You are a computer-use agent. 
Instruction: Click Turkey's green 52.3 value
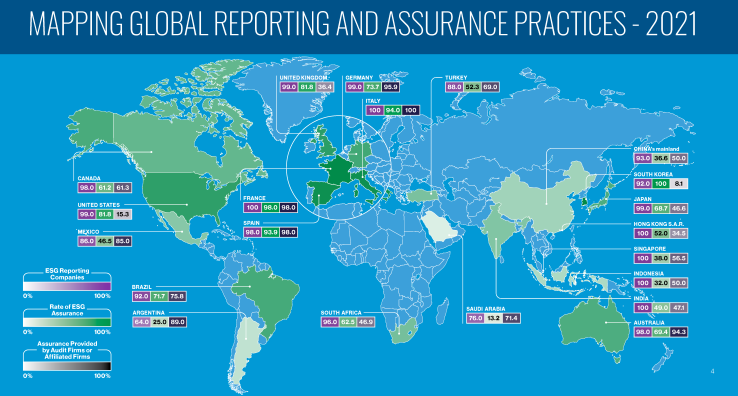click(472, 87)
